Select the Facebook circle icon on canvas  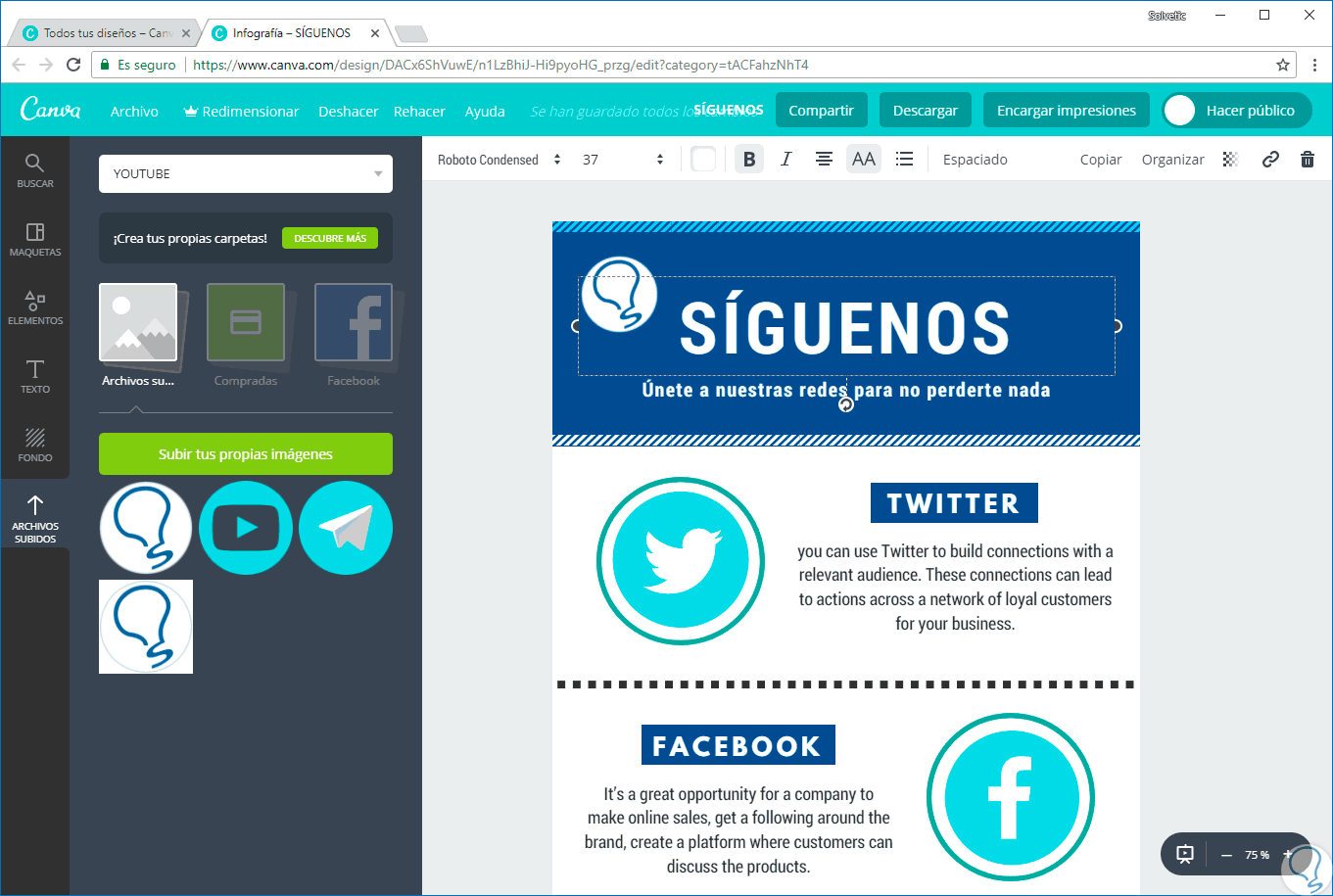(x=1010, y=796)
